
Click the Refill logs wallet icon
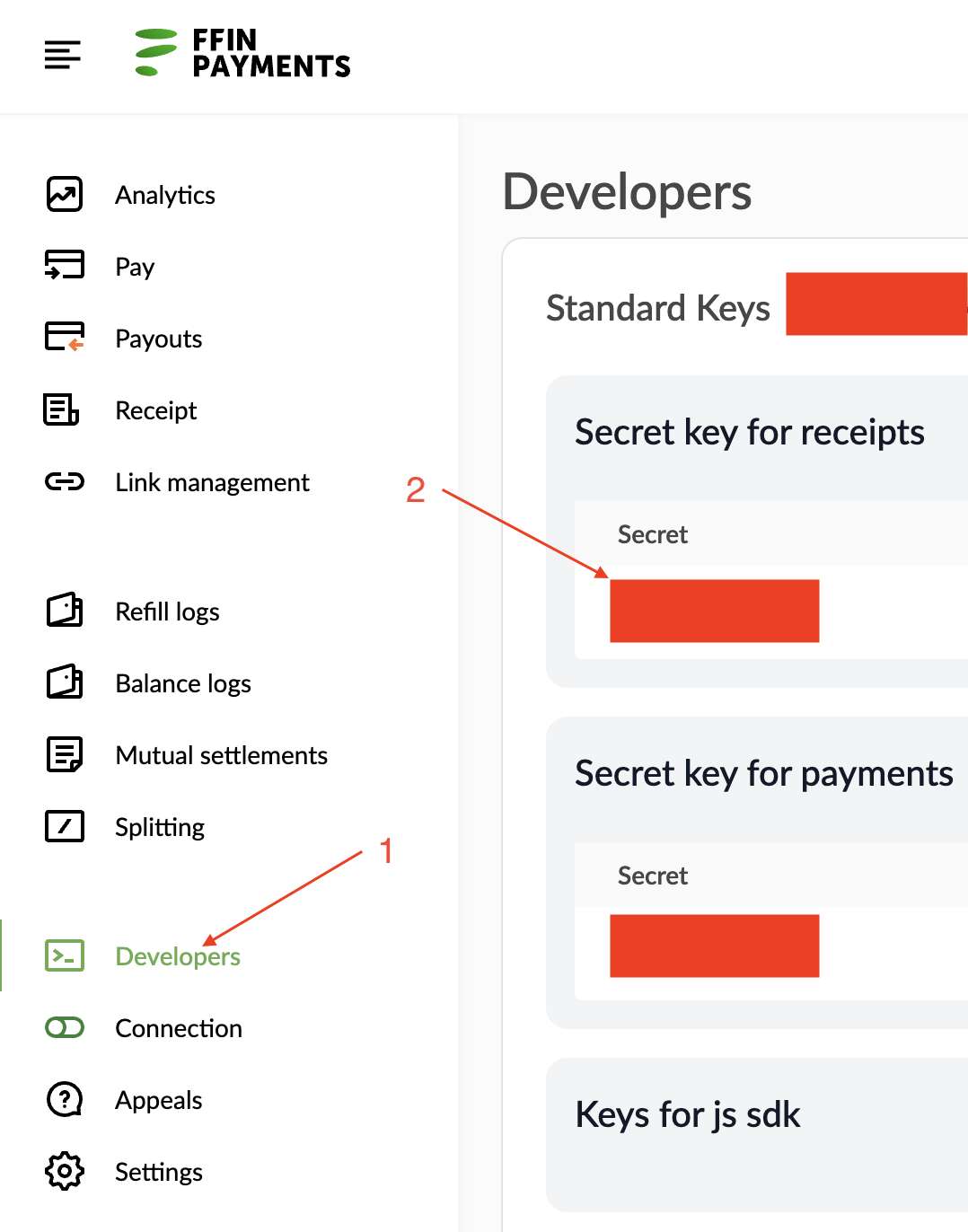tap(65, 611)
